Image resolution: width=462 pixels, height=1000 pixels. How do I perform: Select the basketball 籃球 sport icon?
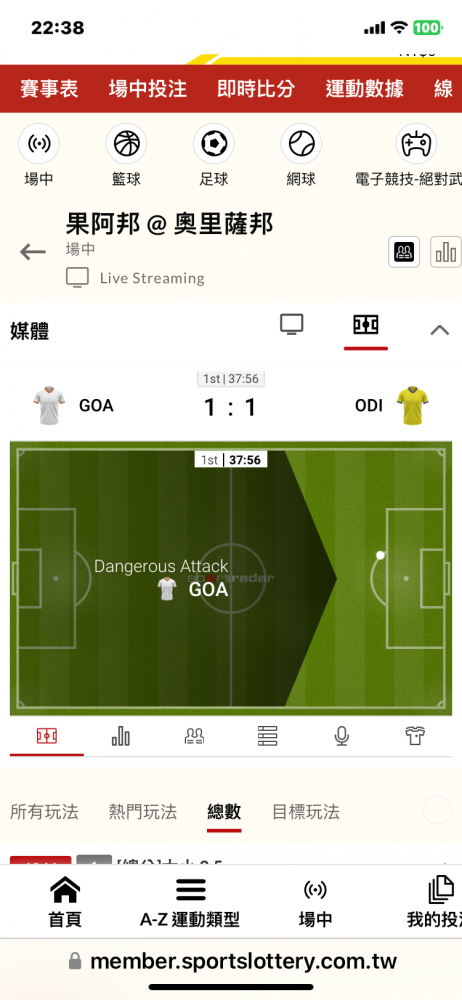126,144
